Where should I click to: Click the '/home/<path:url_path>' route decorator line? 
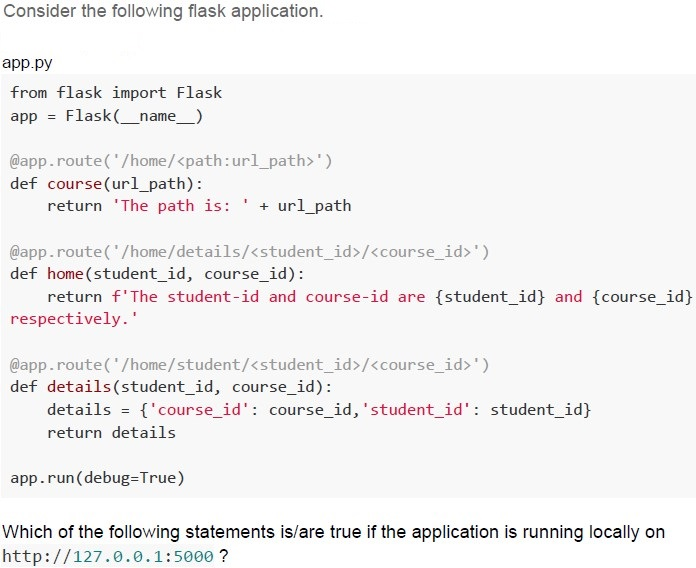click(171, 161)
